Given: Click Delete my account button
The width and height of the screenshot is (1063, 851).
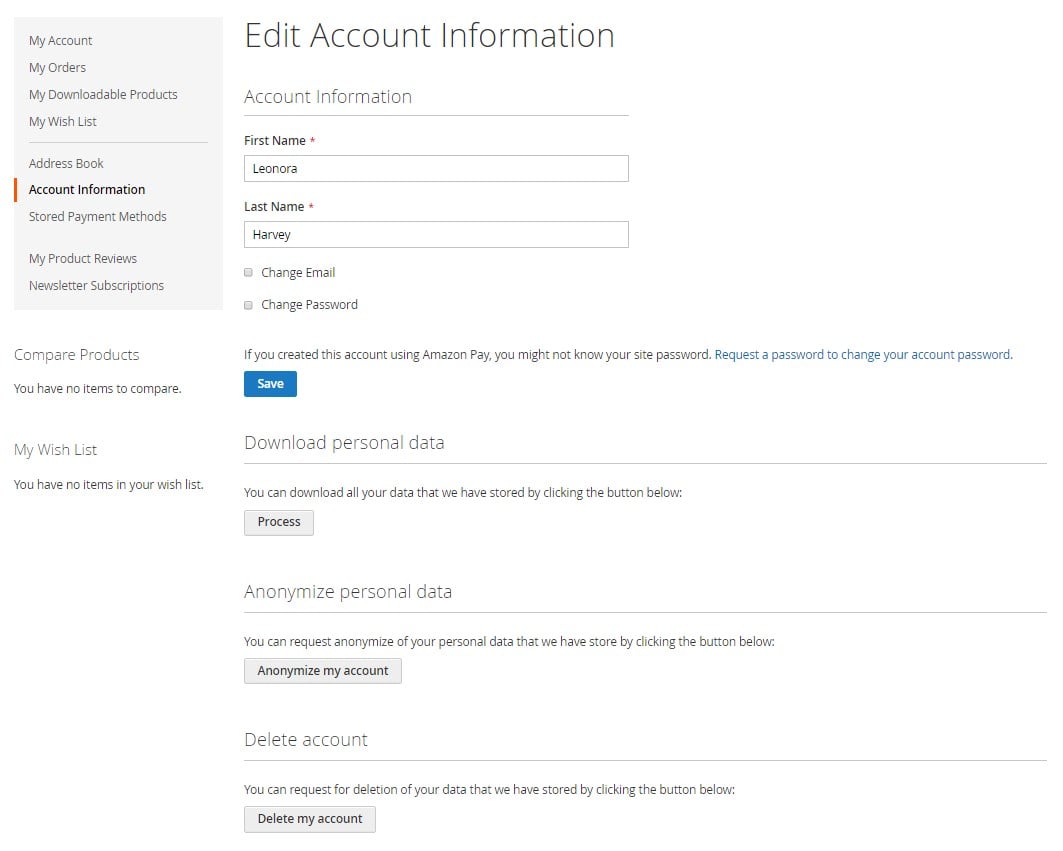Looking at the screenshot, I should [x=310, y=819].
